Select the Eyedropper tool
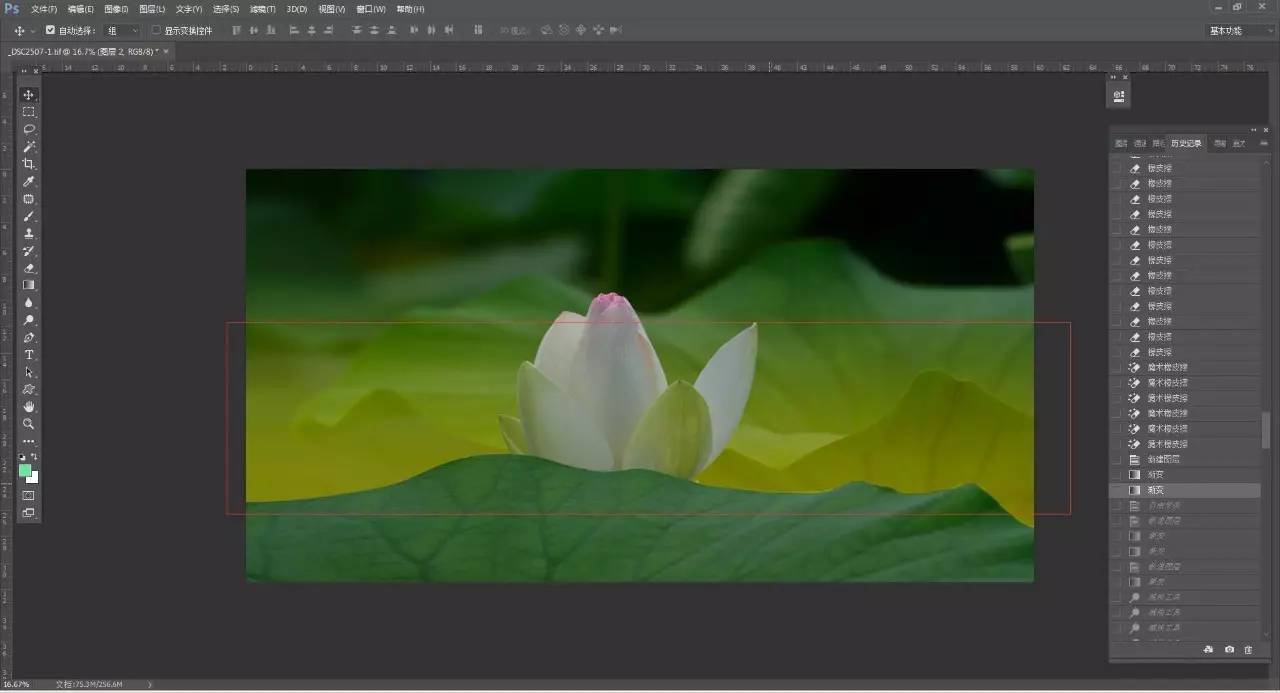Image resolution: width=1280 pixels, height=693 pixels. click(29, 181)
